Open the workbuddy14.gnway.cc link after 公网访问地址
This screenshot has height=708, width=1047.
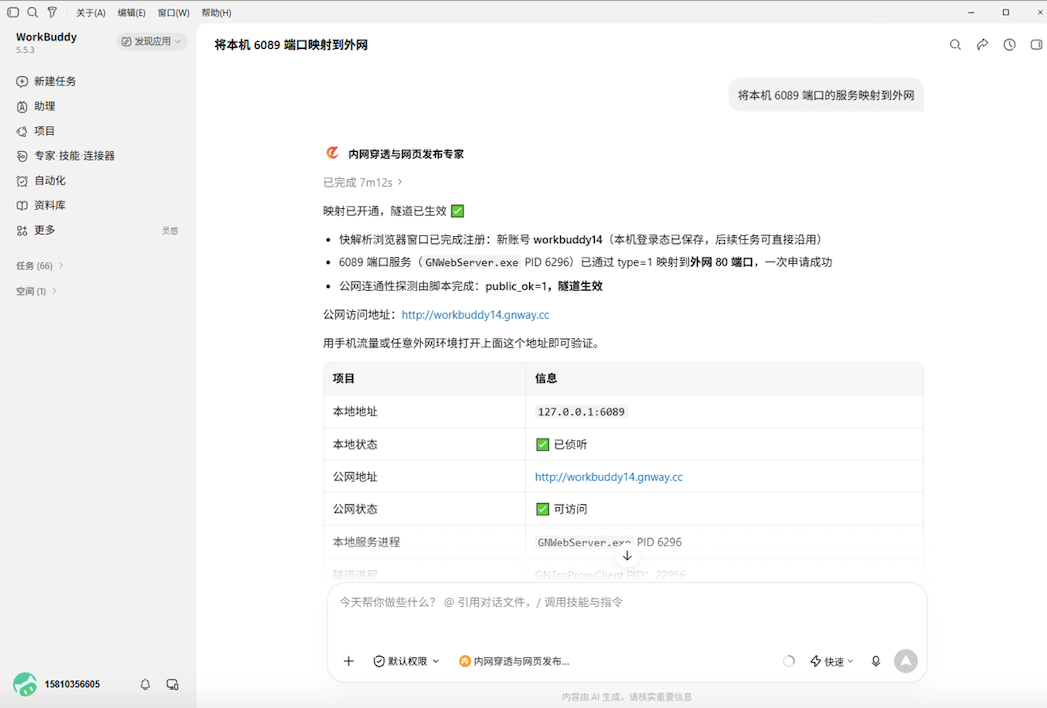tap(475, 315)
